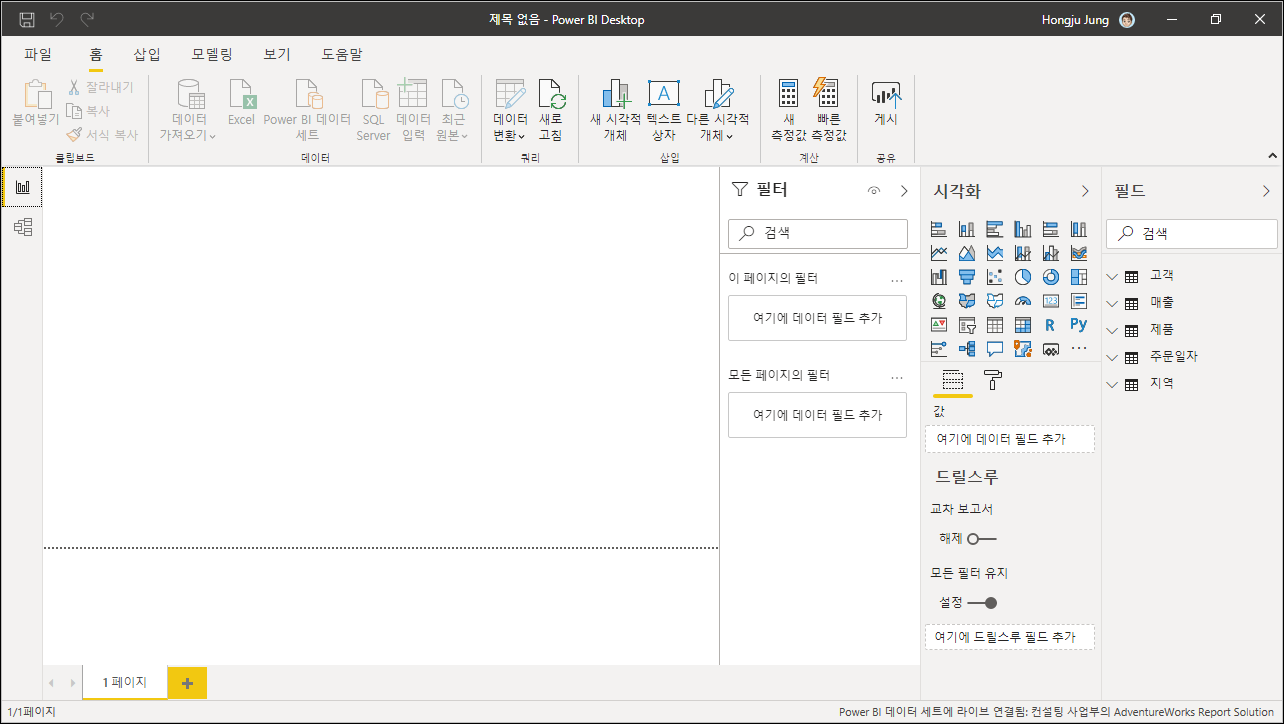Screen dimensions: 1284x724
Task: Select the stacked bar chart visual
Action: [938, 229]
